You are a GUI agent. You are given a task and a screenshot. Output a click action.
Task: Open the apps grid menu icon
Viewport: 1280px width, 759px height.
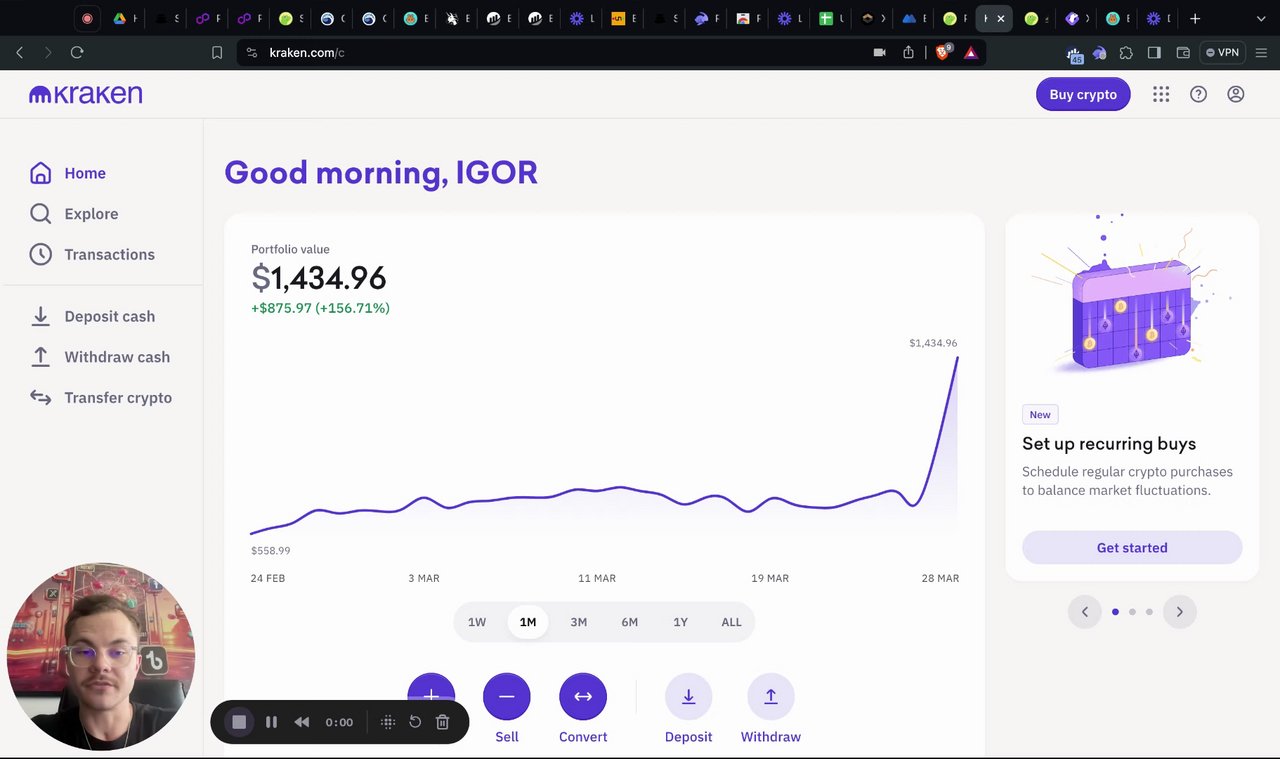pyautogui.click(x=1161, y=94)
